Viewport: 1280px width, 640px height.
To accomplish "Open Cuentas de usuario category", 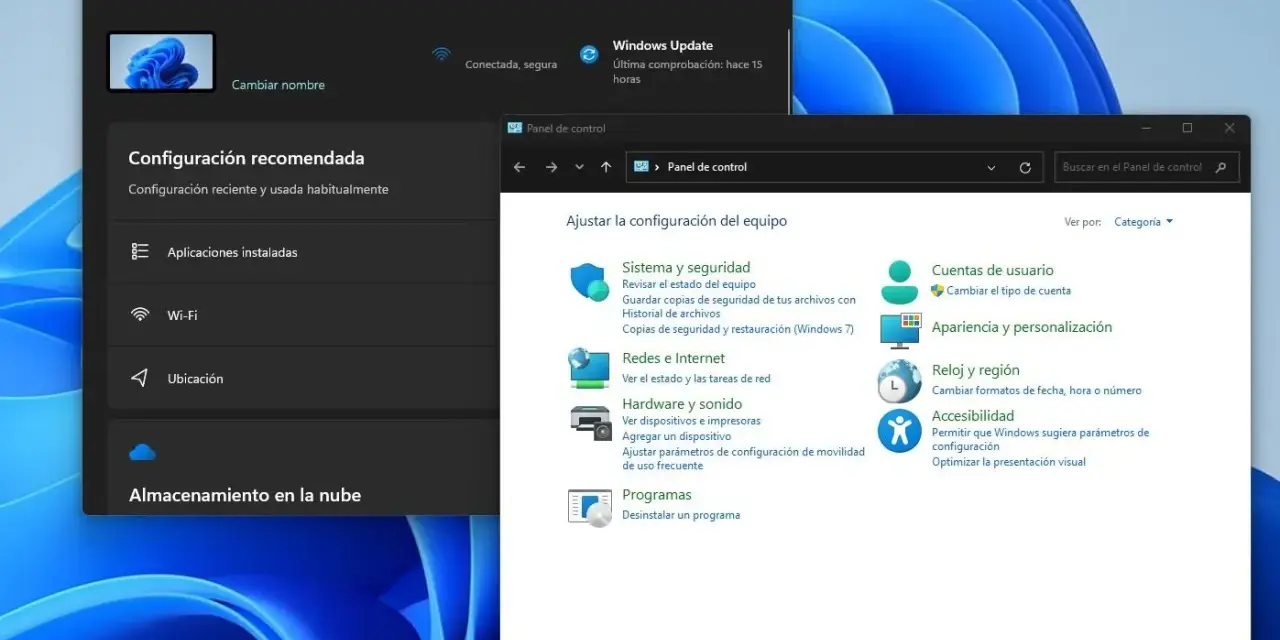I will (993, 270).
